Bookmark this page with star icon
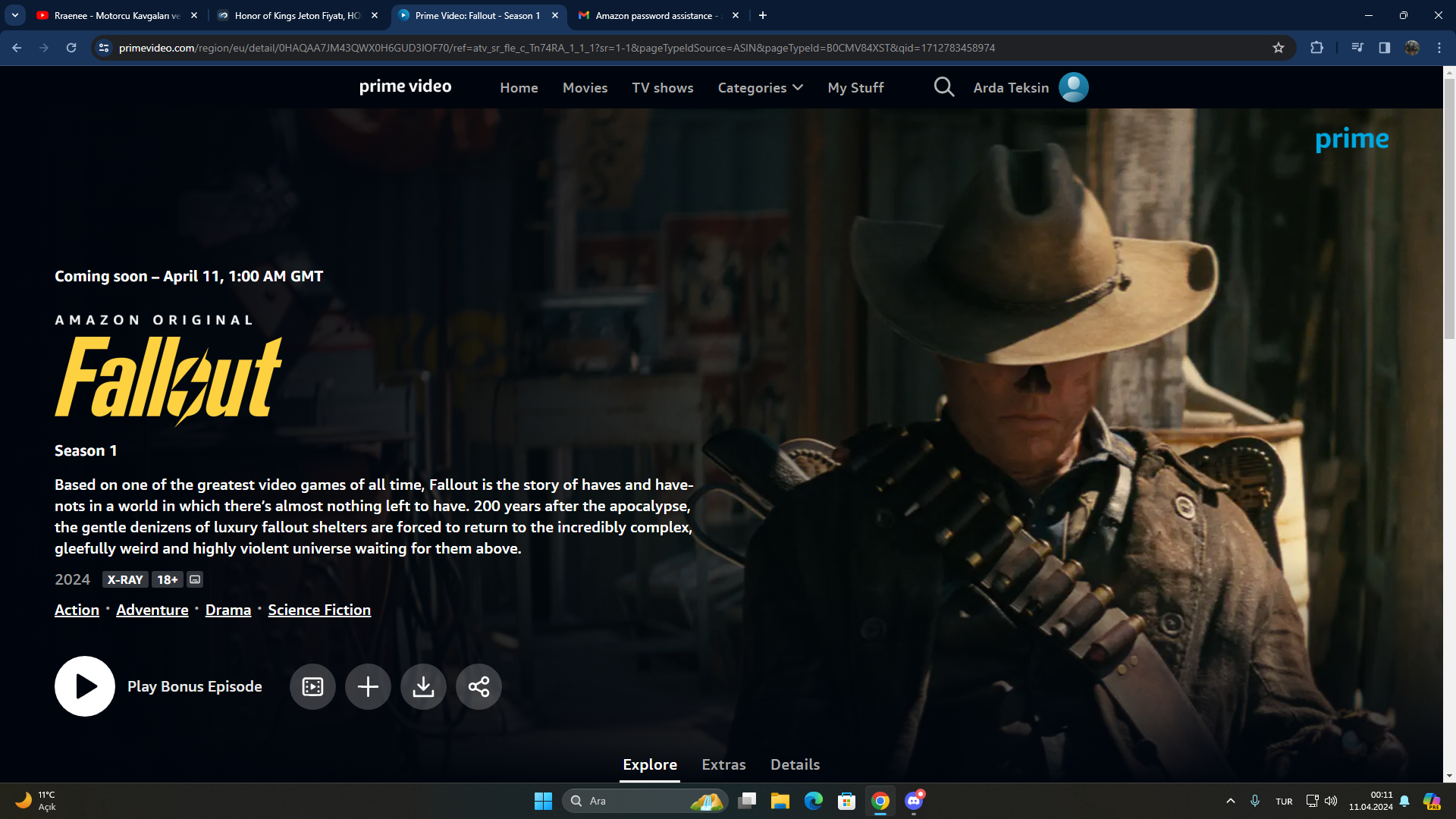The width and height of the screenshot is (1456, 819). 1279,48
